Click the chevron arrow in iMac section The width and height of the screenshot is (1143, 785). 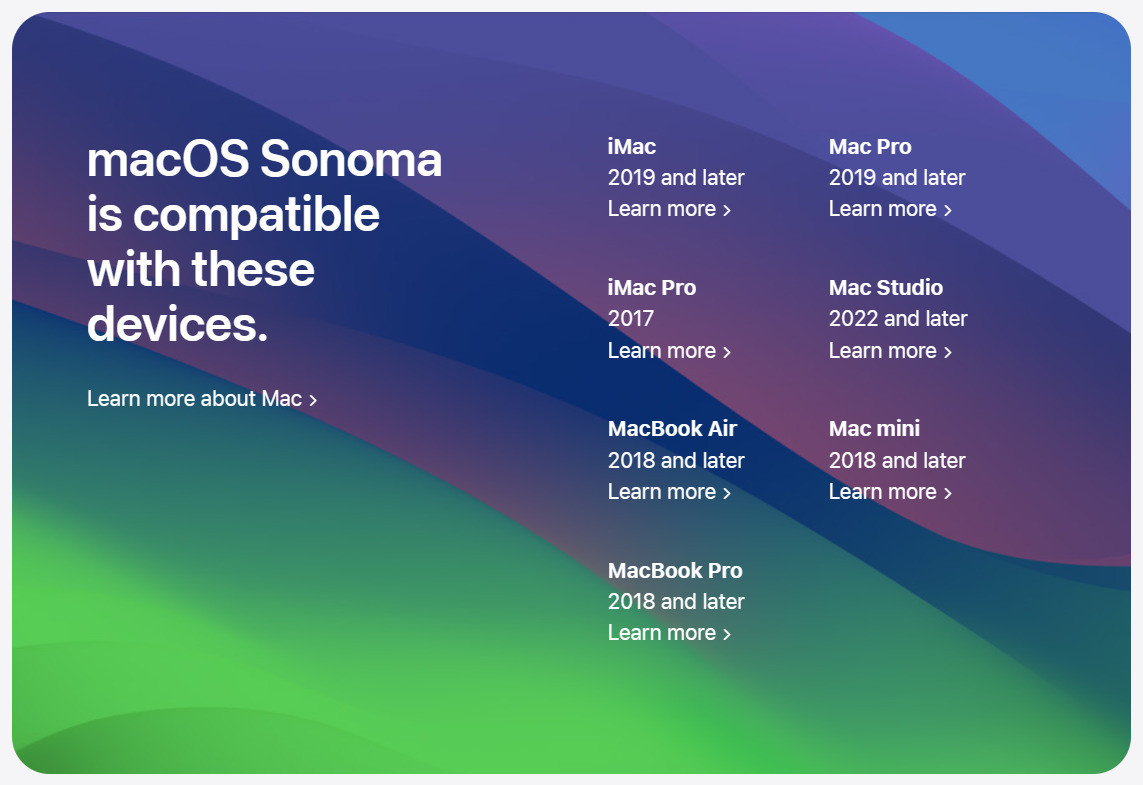(727, 211)
